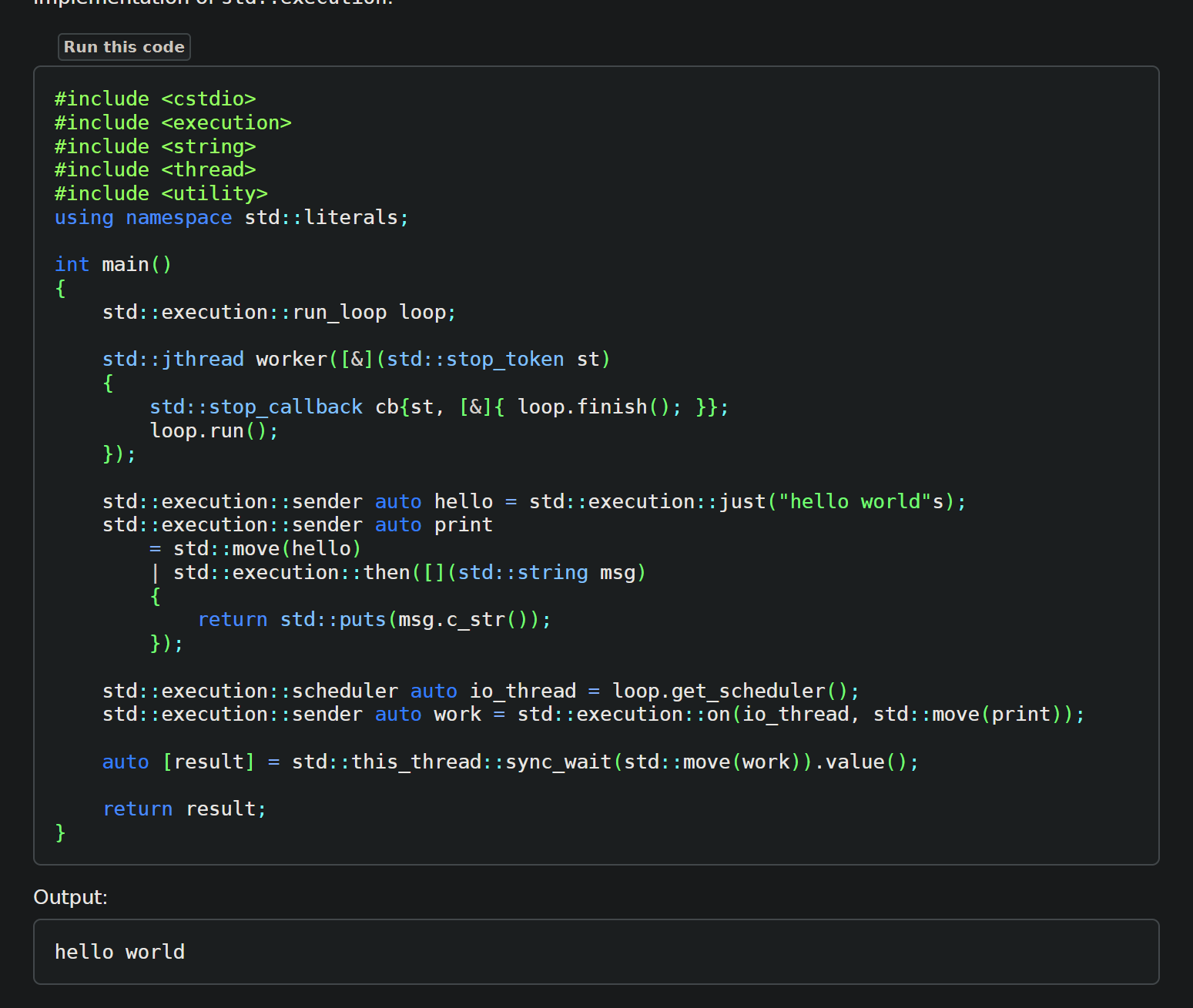Image resolution: width=1193 pixels, height=1008 pixels.
Task: Follow the std::stop_token link
Action: (x=474, y=360)
